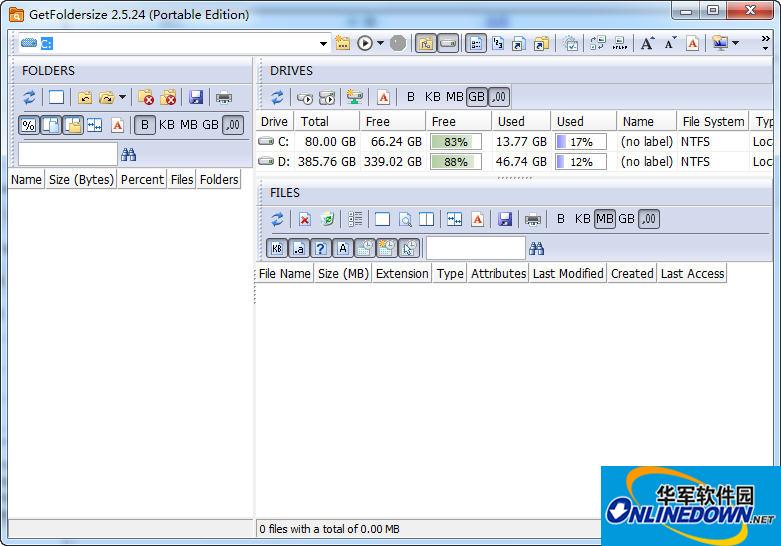
Task: Open the drive path combo box arrow
Action: click(323, 44)
